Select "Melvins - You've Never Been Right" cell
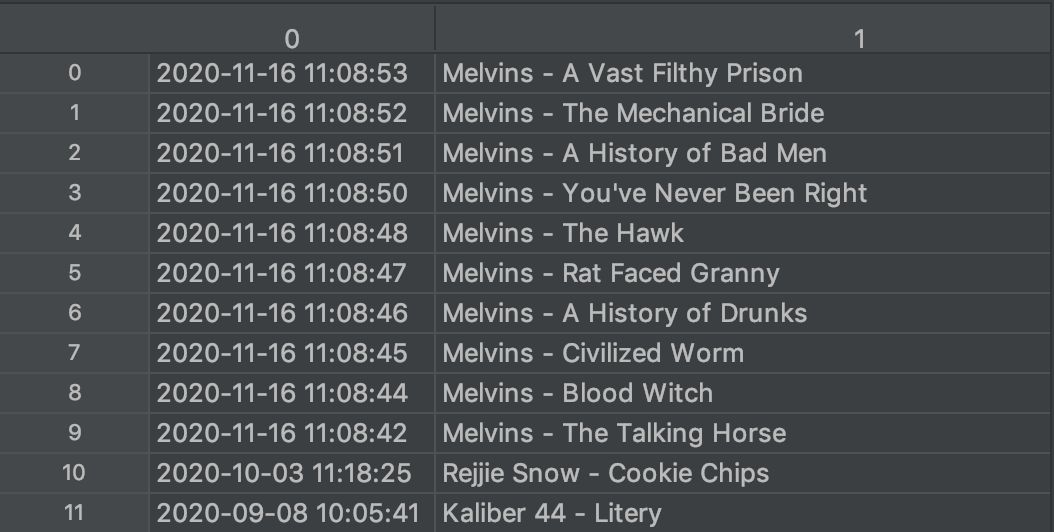Image resolution: width=1054 pixels, height=532 pixels. pos(655,193)
